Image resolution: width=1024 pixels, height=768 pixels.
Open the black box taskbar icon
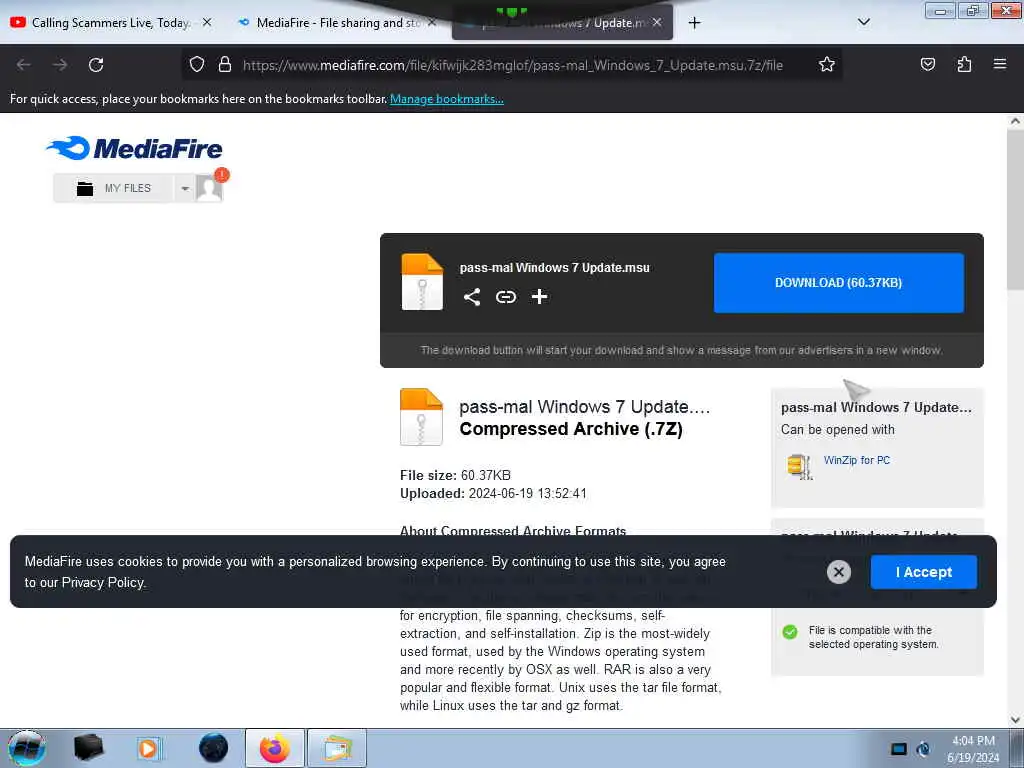(x=88, y=748)
